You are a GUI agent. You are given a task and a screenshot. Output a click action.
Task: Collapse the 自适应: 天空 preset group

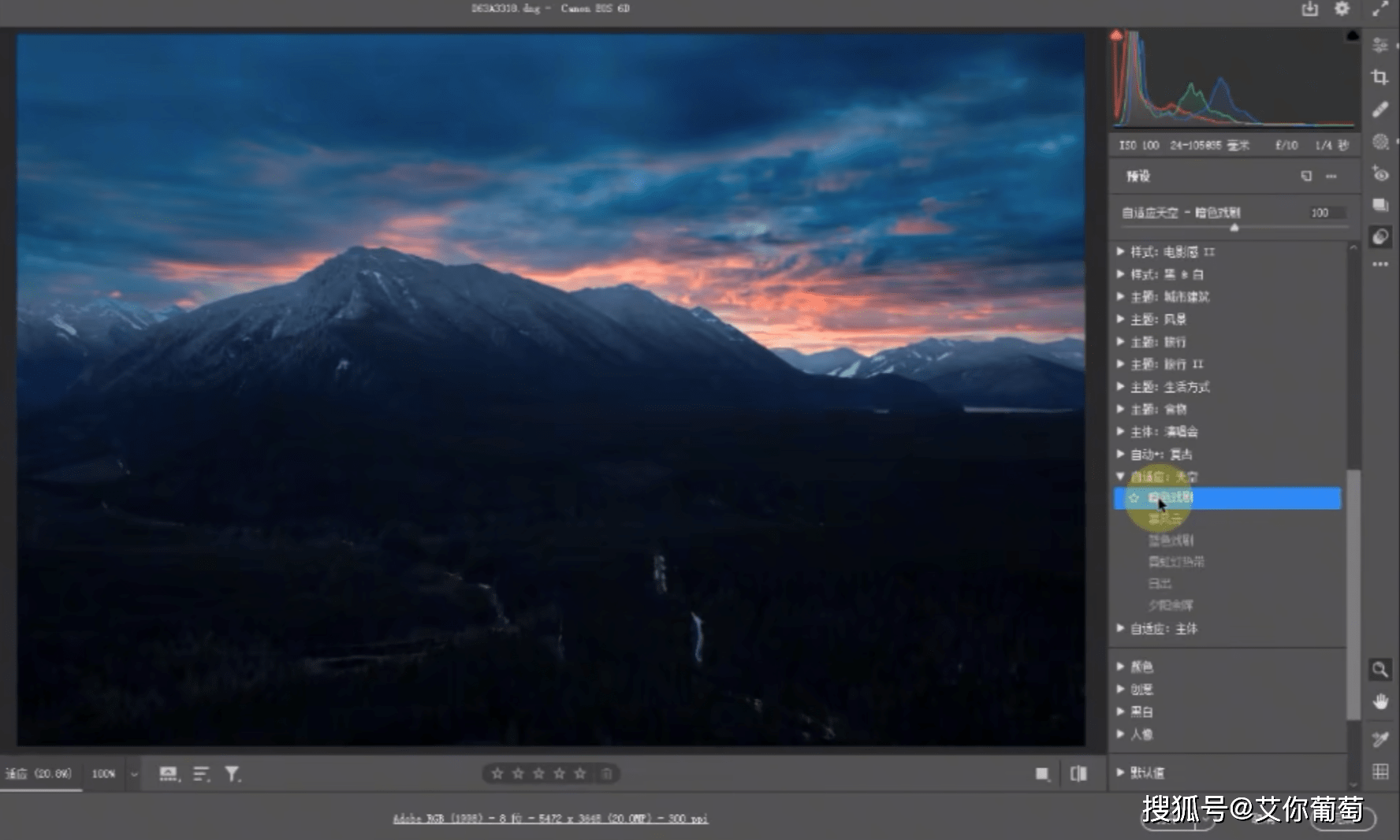click(x=1120, y=477)
